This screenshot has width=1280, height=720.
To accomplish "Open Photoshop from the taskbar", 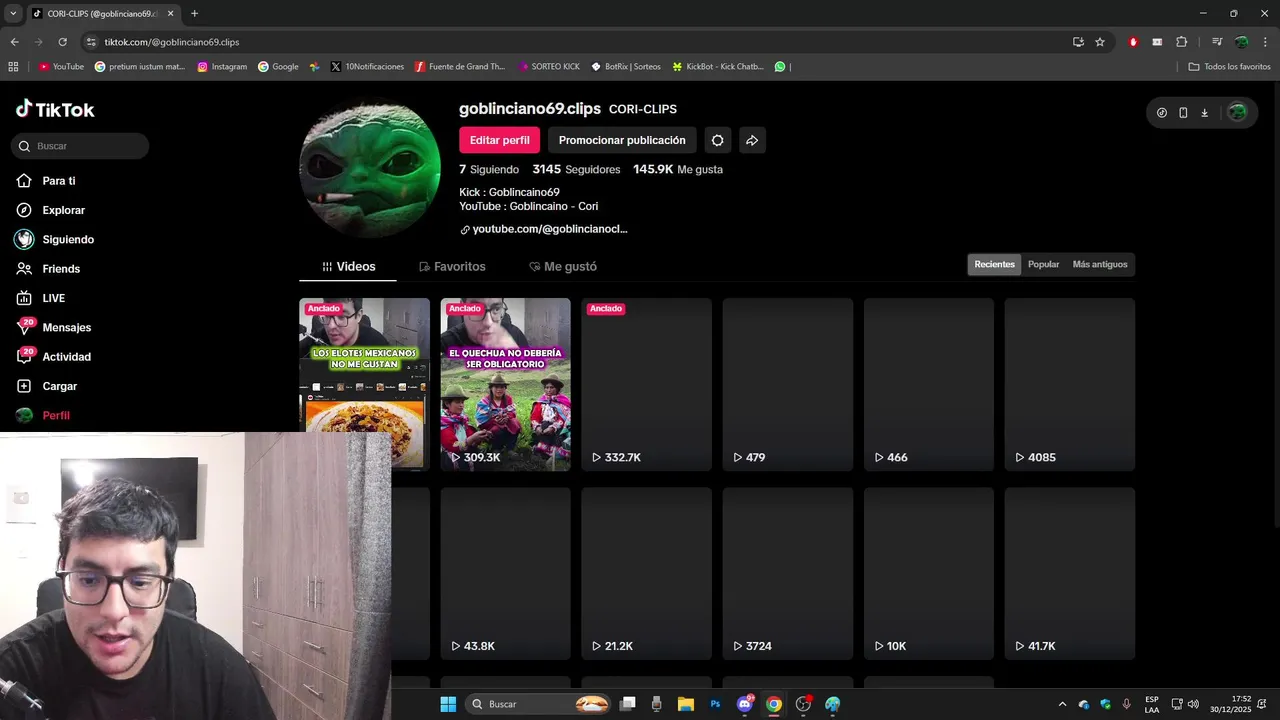I will [715, 704].
